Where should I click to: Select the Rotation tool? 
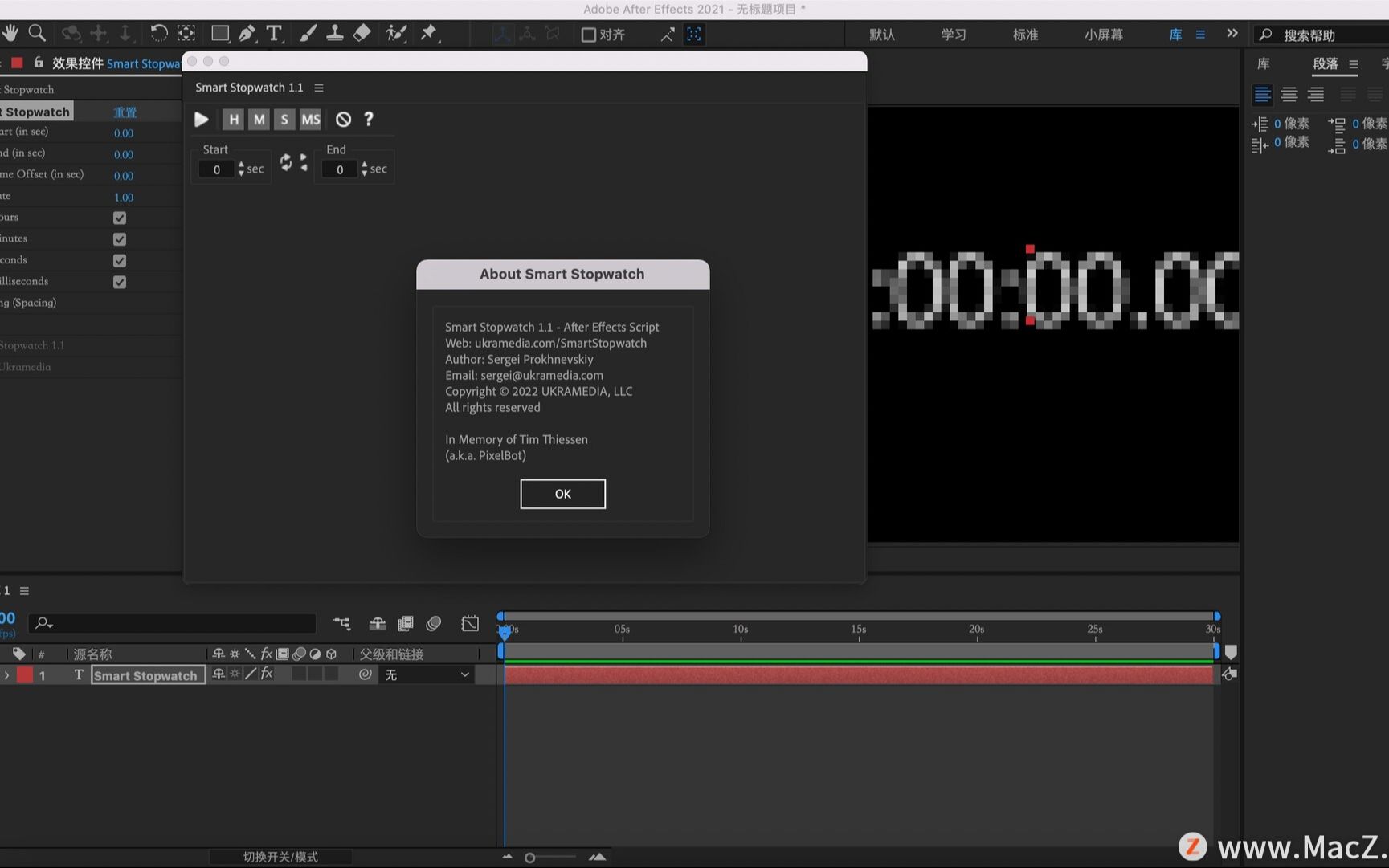click(158, 33)
